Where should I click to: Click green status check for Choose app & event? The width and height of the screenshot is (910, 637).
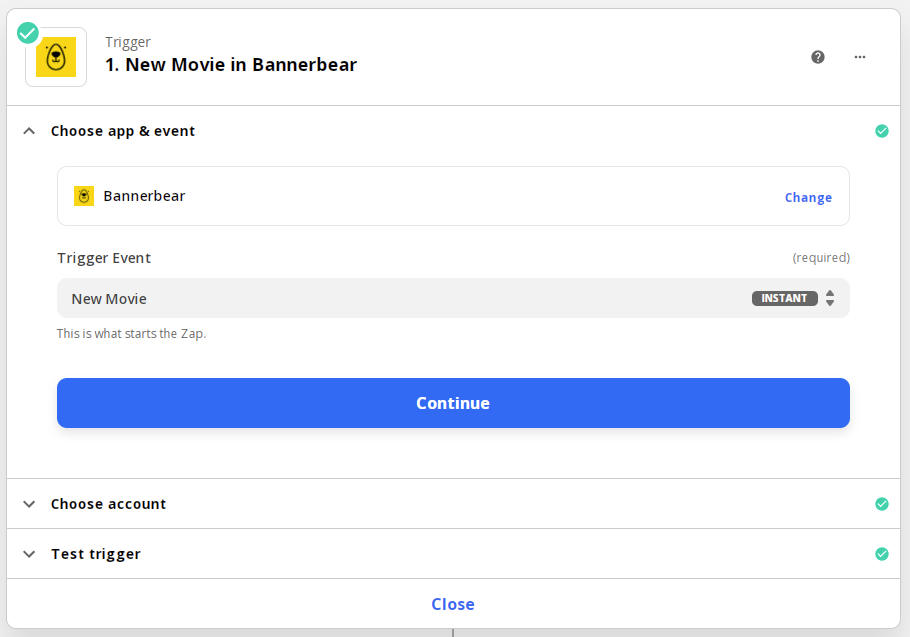(882, 131)
